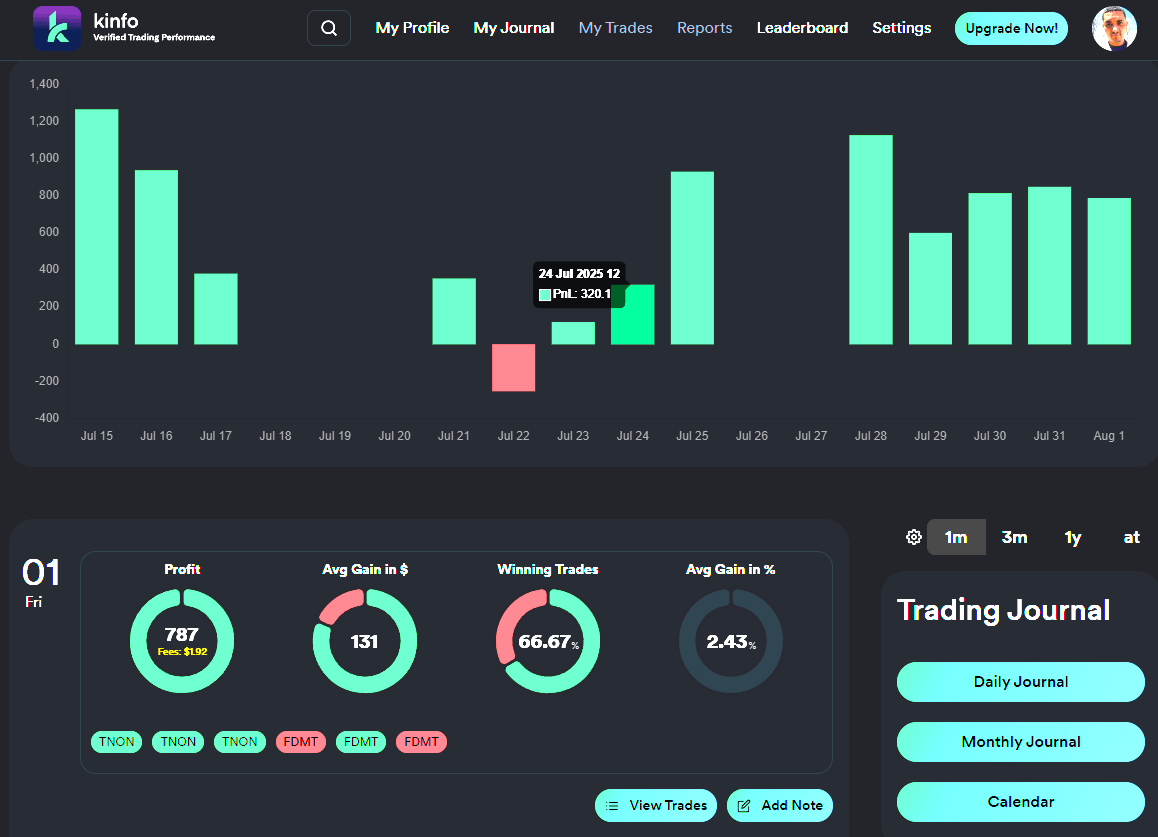This screenshot has width=1158, height=837.
Task: Click the Jul 29 PnL bar
Action: 931,289
